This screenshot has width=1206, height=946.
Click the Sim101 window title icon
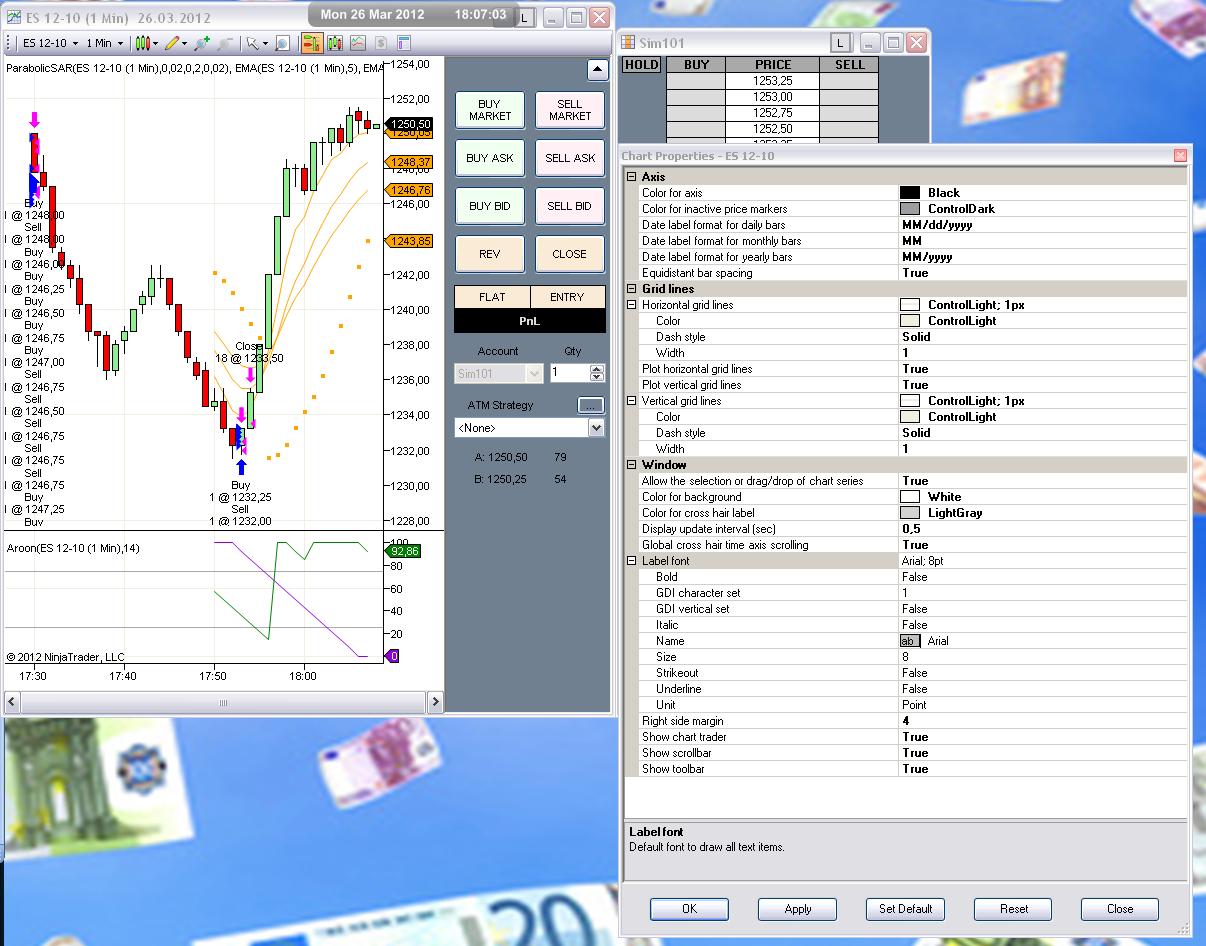click(x=628, y=42)
